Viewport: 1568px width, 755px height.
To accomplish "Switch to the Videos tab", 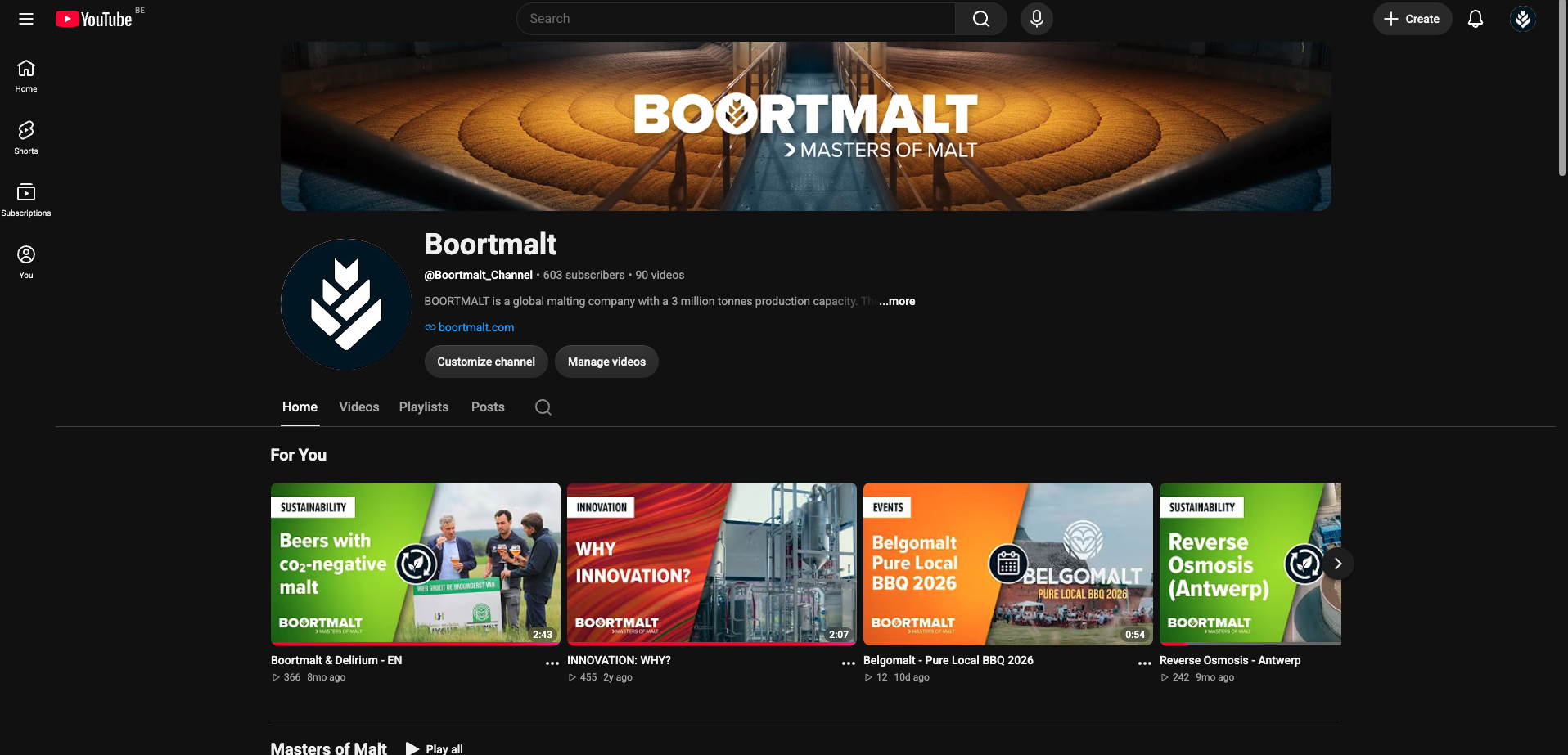I will (x=359, y=407).
